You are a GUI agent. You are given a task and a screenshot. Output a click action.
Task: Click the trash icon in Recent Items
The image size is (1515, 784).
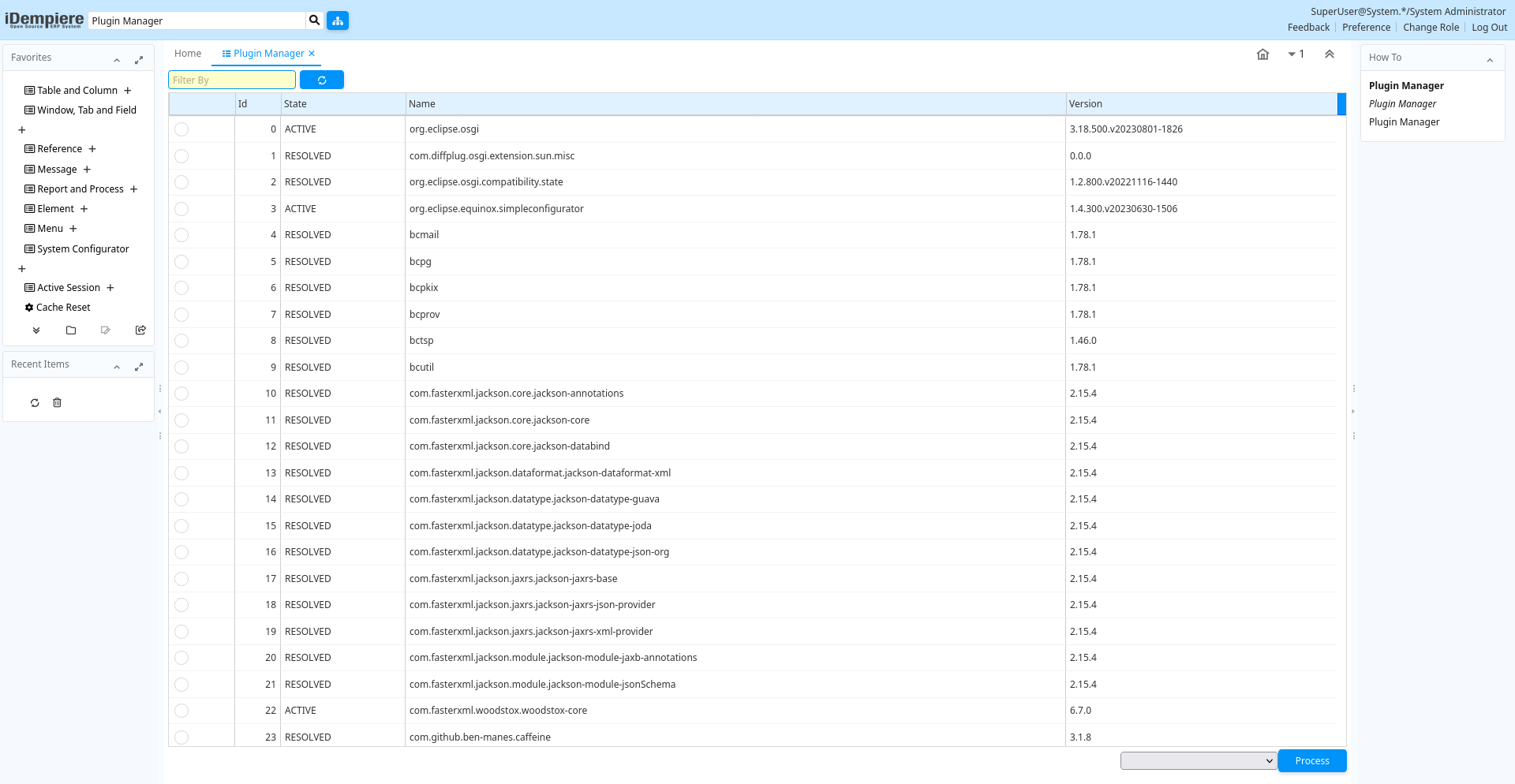(57, 403)
